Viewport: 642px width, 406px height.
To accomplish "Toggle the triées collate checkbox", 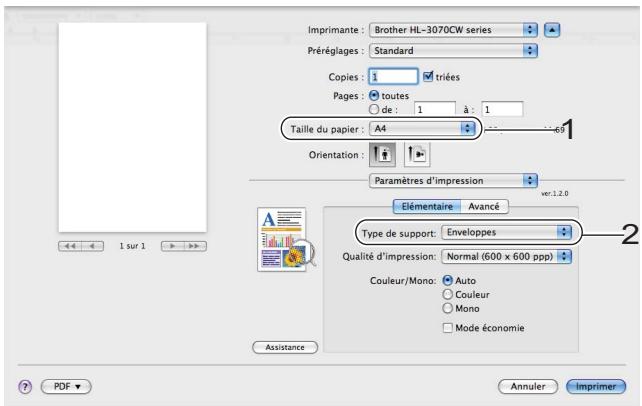I will point(428,77).
